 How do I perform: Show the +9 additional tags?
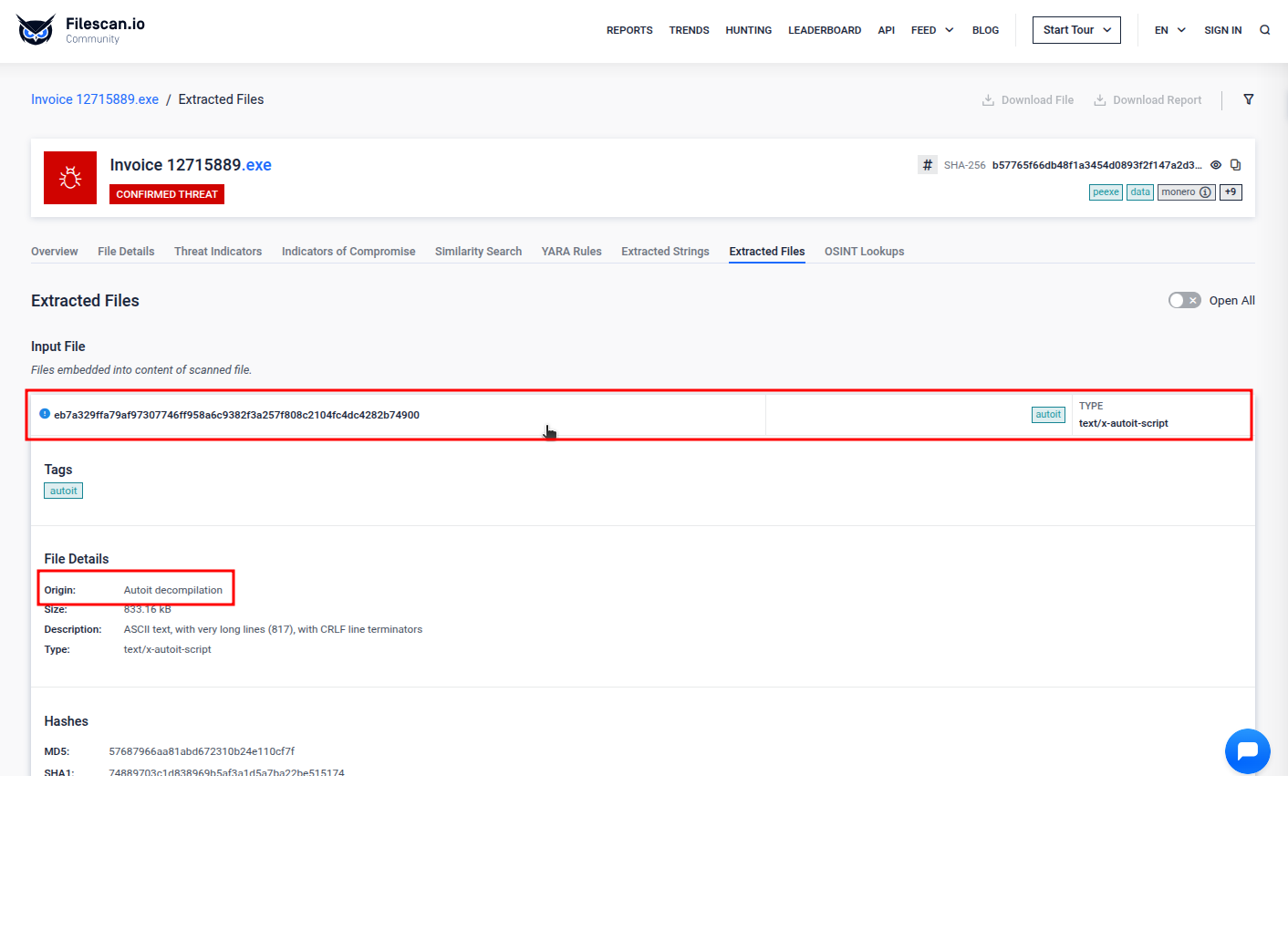point(1231,192)
